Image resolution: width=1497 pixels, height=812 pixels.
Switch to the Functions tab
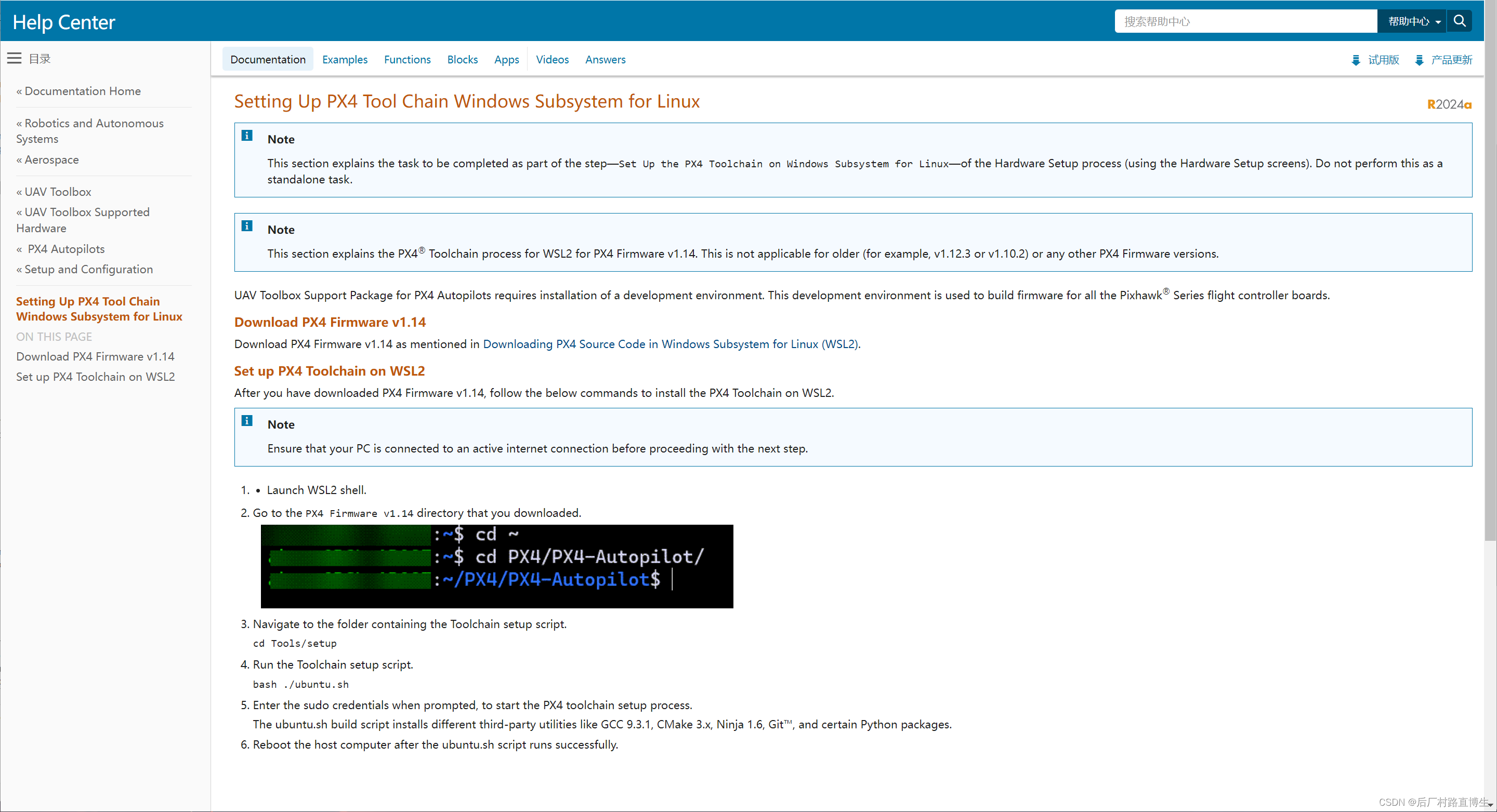coord(407,59)
